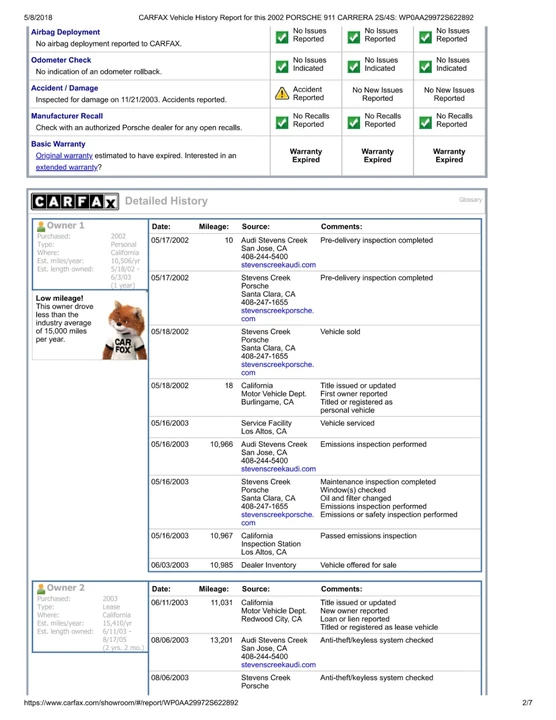
Task: Click the First owner reported comment
Action: tap(354, 394)
